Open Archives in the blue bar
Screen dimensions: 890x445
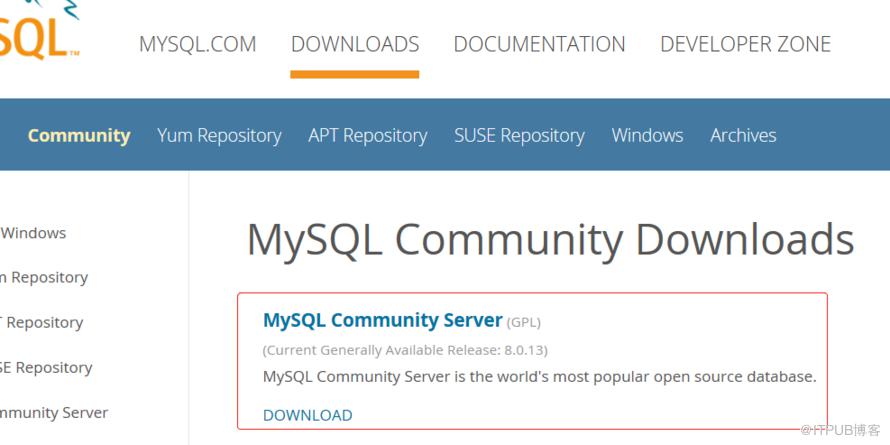point(743,136)
